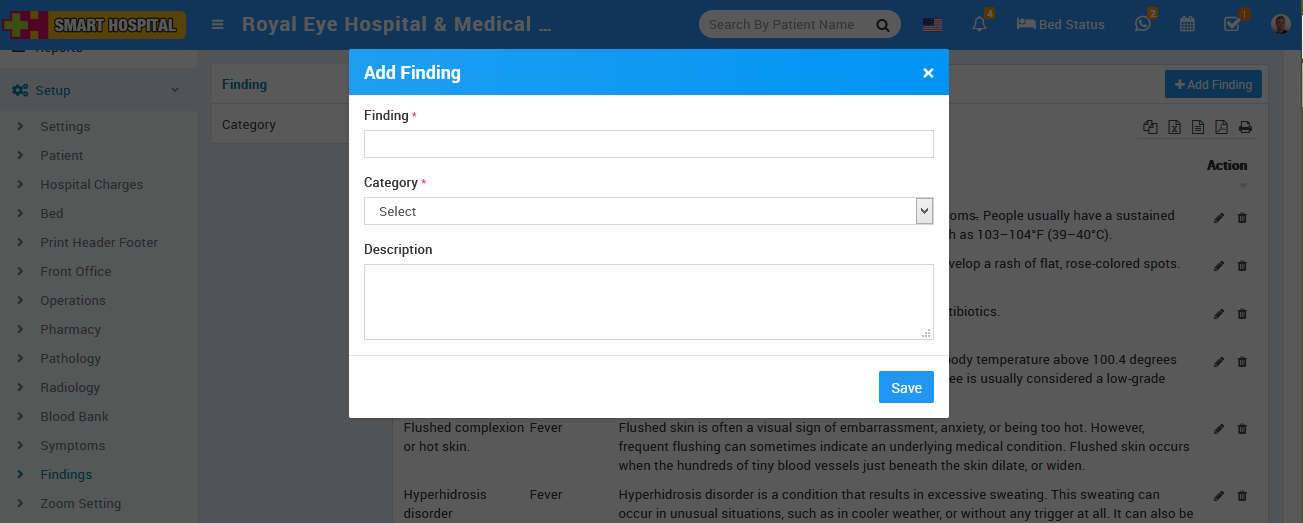
Task: Save the new finding
Action: pyautogui.click(x=906, y=388)
